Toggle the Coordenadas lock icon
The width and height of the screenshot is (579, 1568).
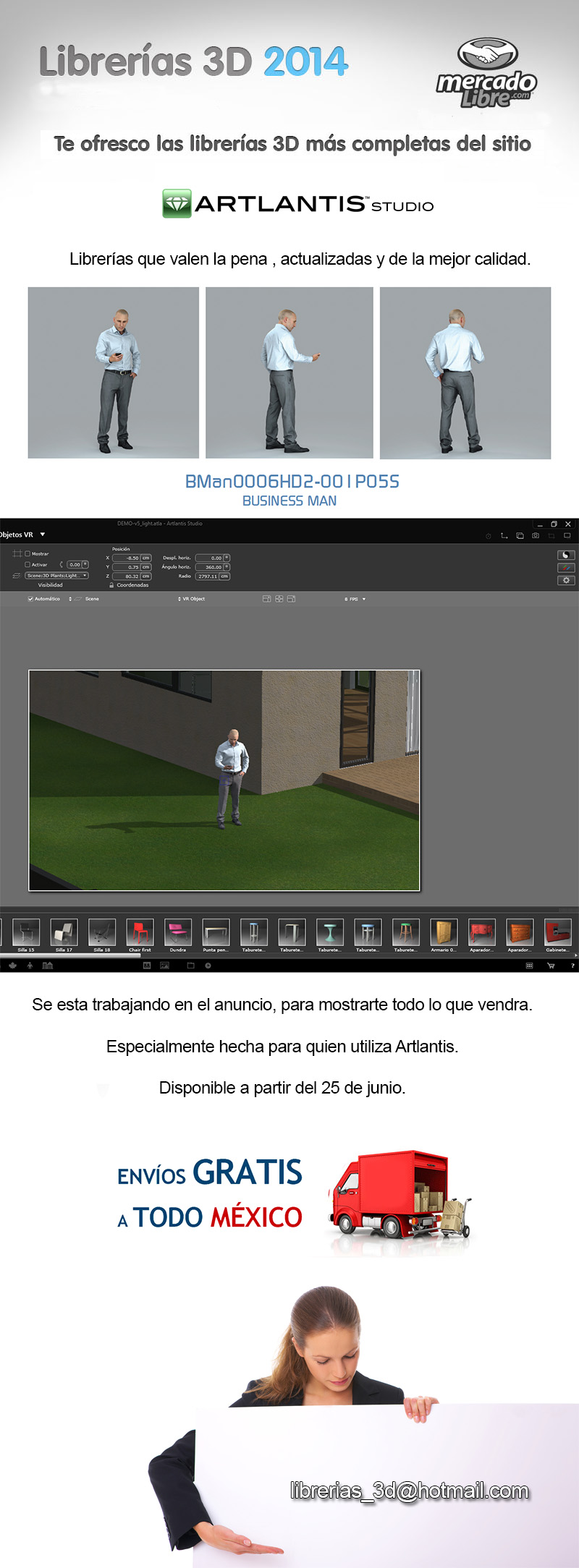click(x=111, y=585)
